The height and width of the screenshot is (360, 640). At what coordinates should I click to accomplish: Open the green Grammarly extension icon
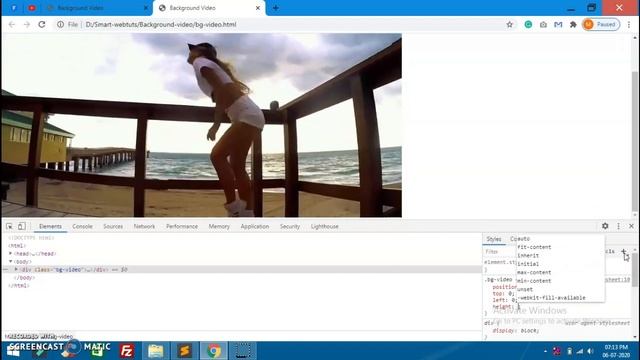tap(528, 24)
